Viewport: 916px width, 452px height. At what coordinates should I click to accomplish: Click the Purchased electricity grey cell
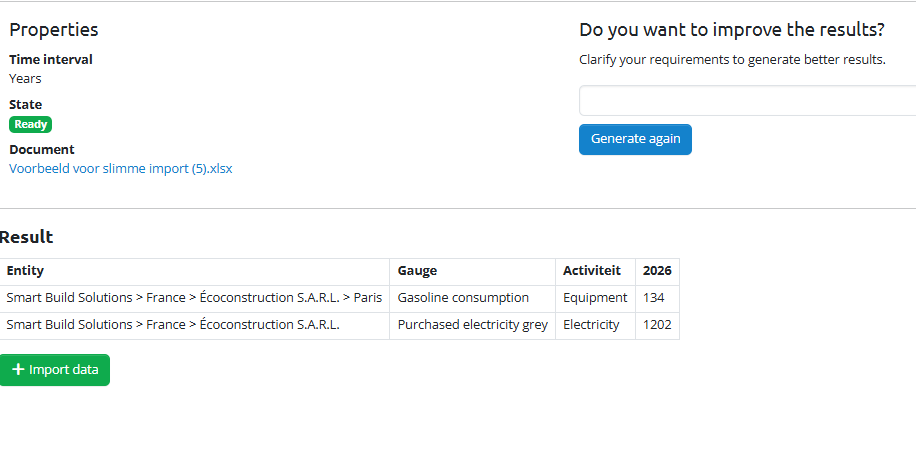click(x=472, y=325)
